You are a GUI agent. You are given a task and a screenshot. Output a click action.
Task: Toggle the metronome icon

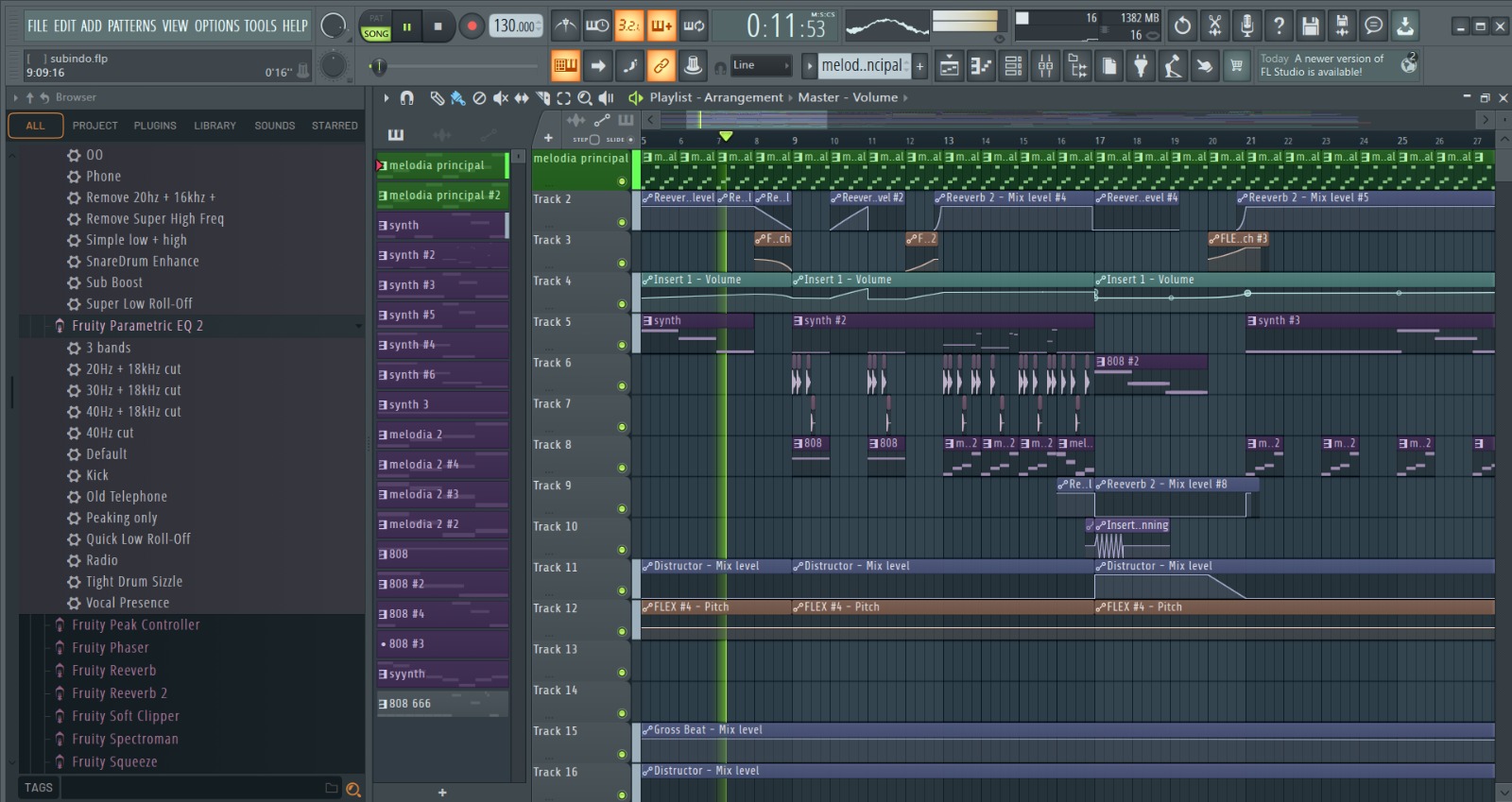pos(565,26)
